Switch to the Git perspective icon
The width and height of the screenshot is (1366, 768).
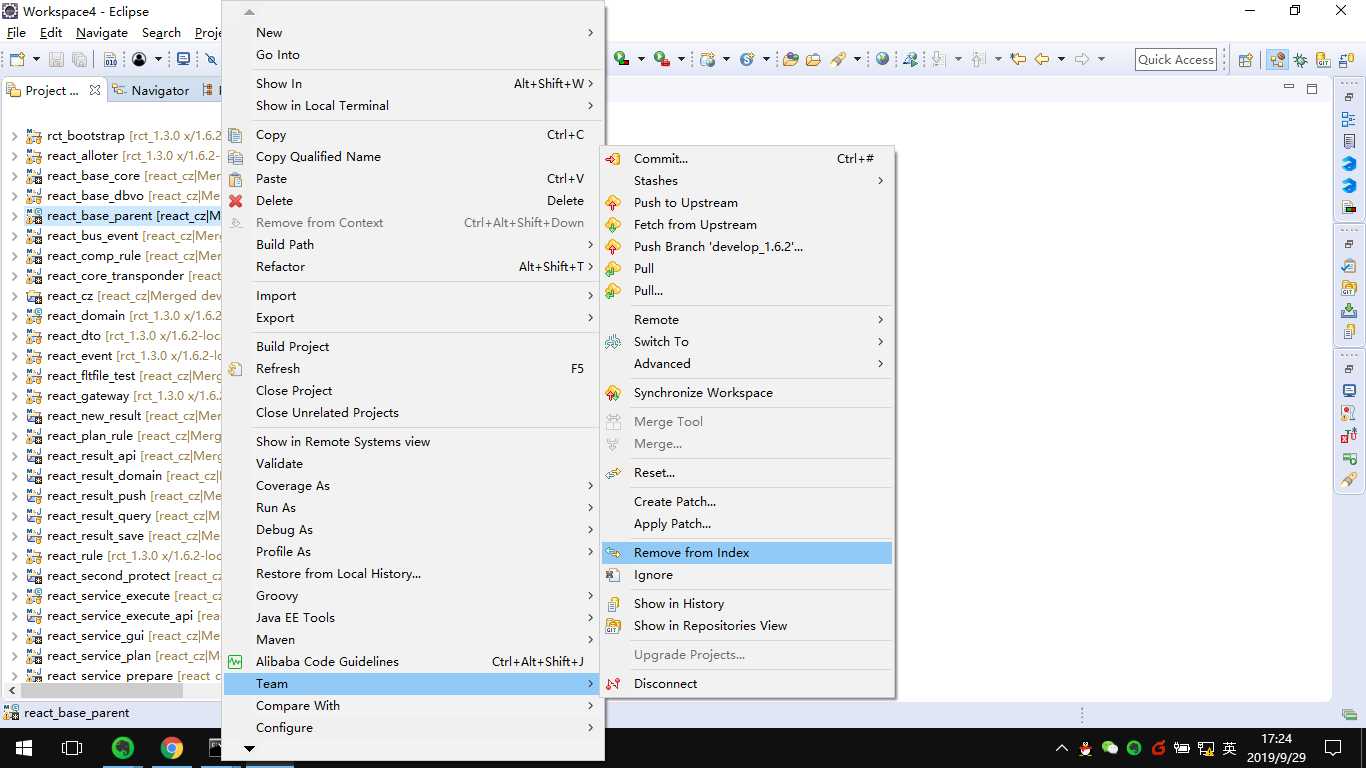tap(1324, 60)
